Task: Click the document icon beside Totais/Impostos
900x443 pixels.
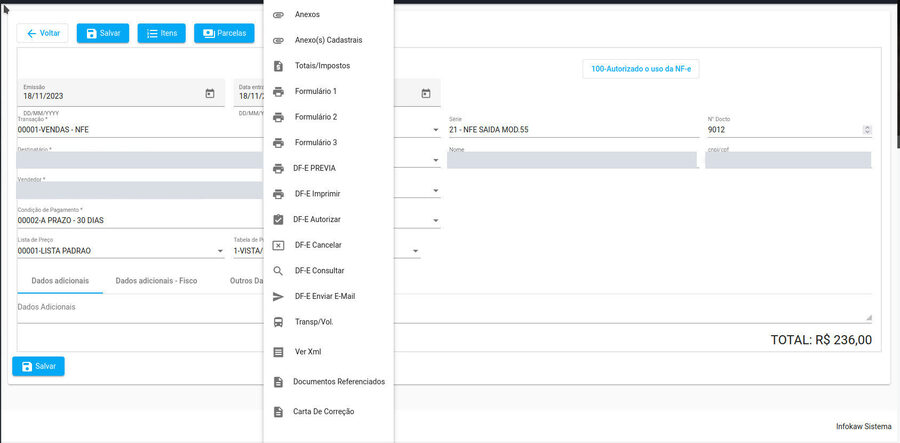Action: click(x=278, y=66)
